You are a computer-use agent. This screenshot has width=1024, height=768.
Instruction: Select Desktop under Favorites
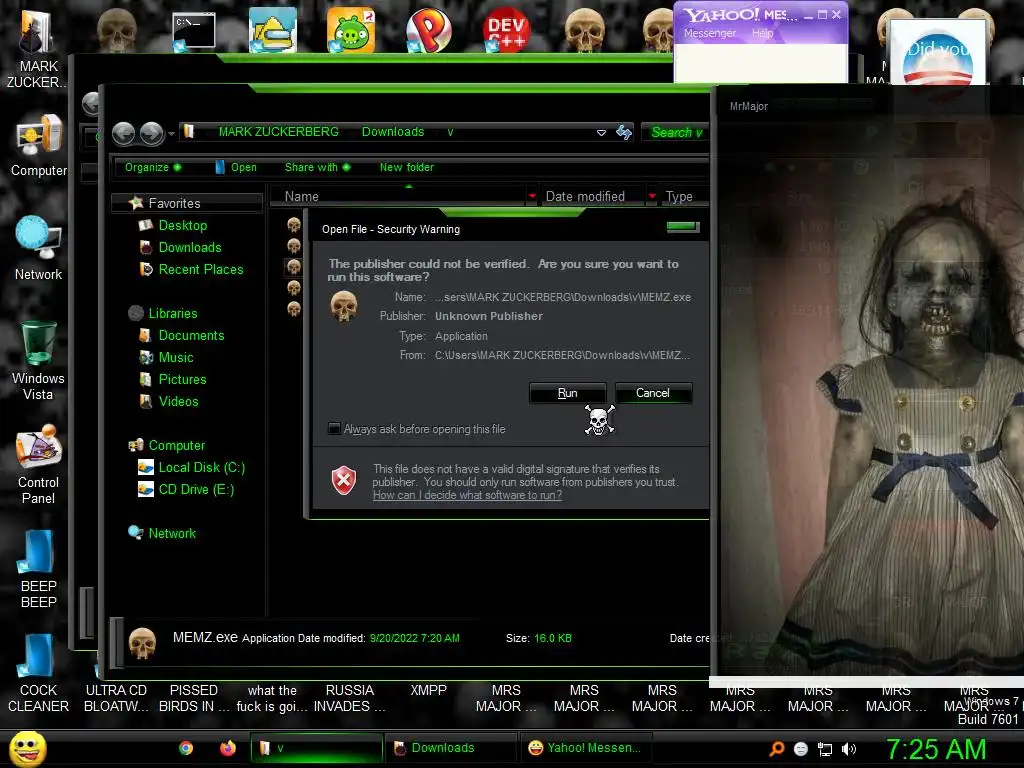click(x=183, y=225)
